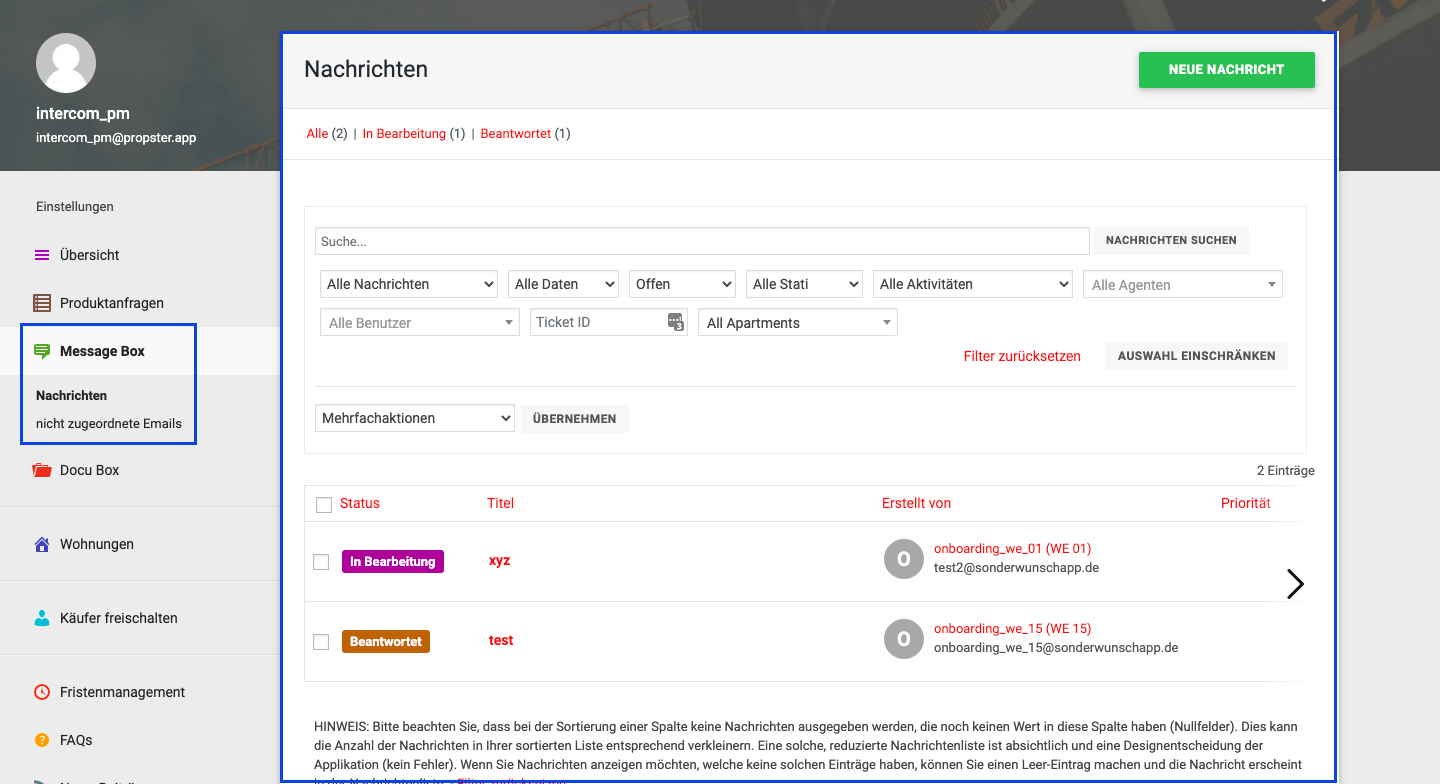Check the box for the 'xyz' message
The height and width of the screenshot is (784, 1440).
(x=321, y=562)
